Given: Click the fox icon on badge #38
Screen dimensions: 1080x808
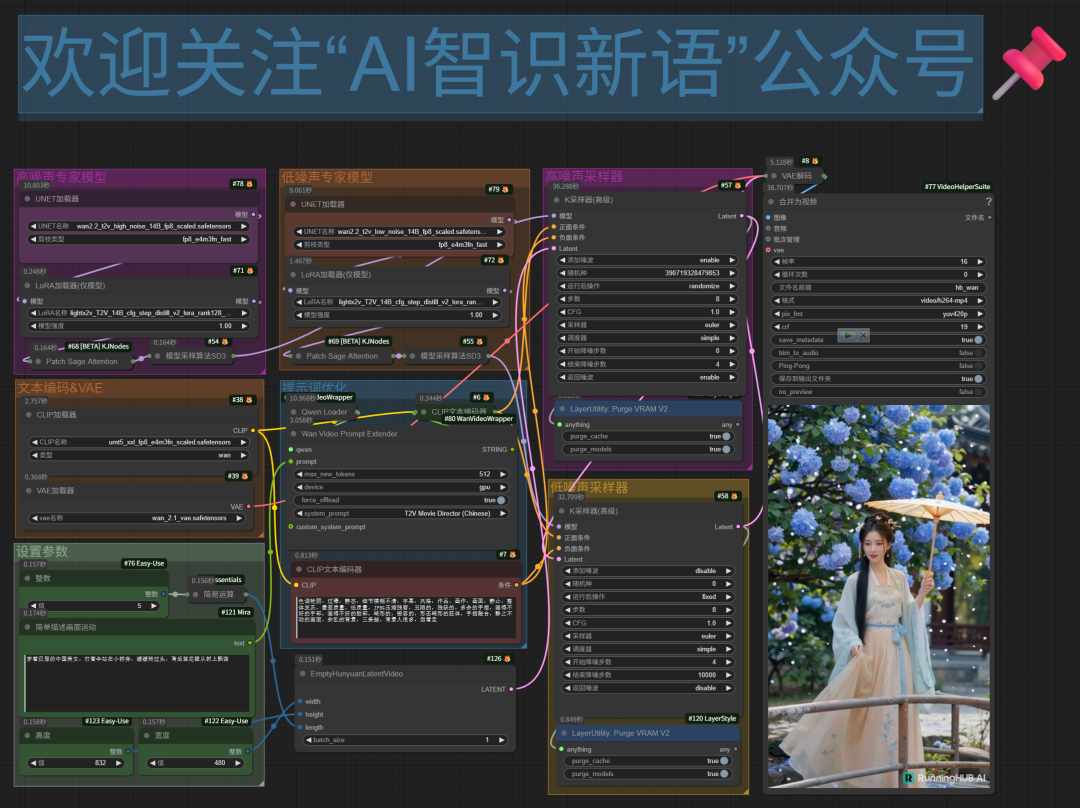Looking at the screenshot, I should click(x=249, y=400).
